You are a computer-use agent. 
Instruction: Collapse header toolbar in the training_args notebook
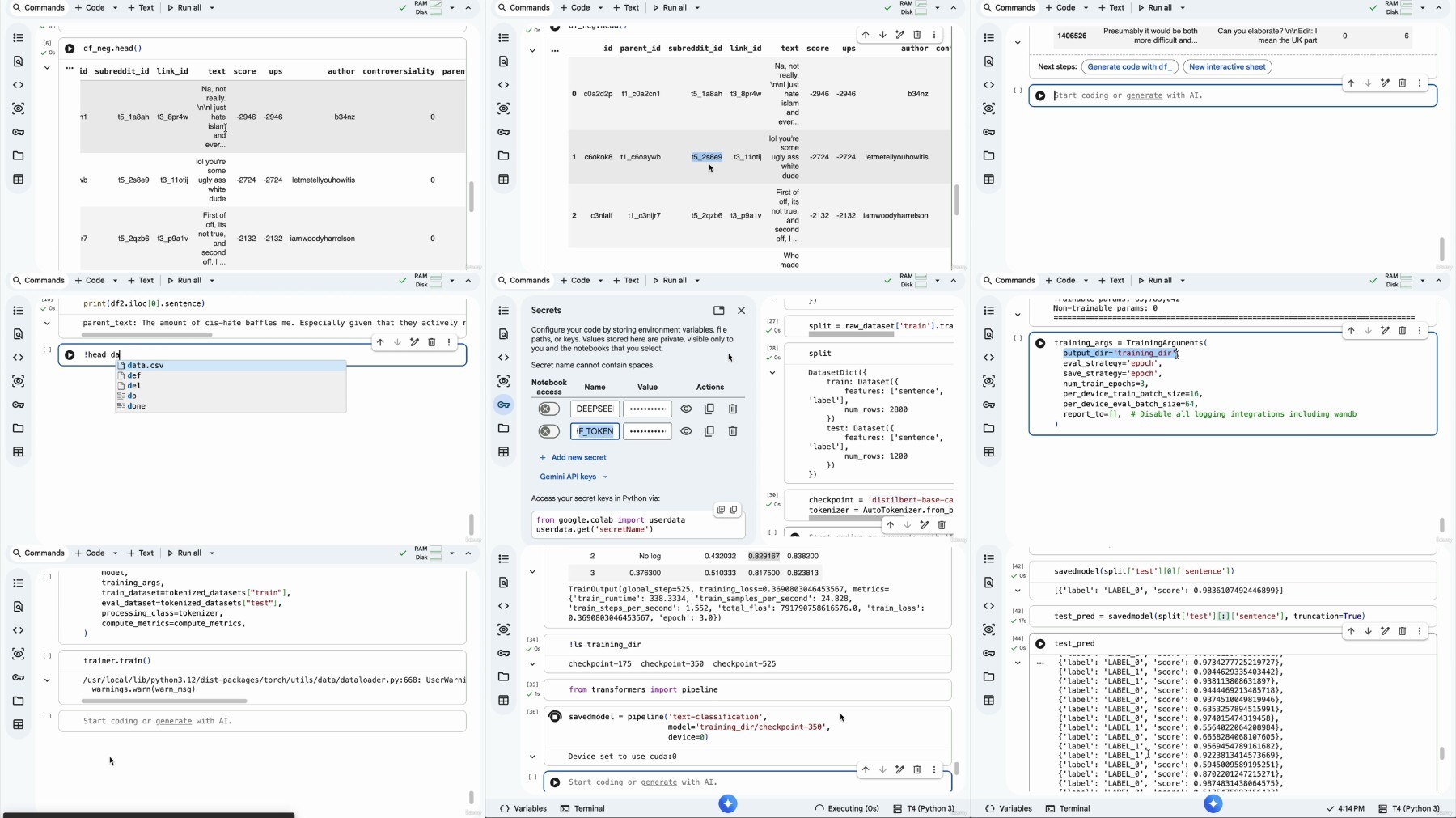(x=1439, y=281)
